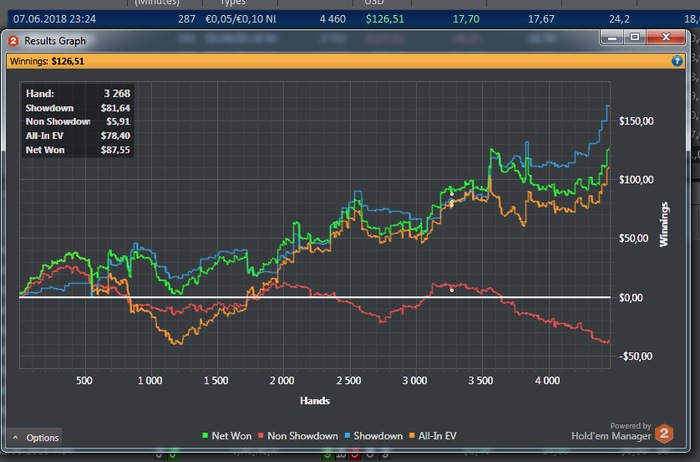Click the $150,00 y-axis label

(x=636, y=121)
